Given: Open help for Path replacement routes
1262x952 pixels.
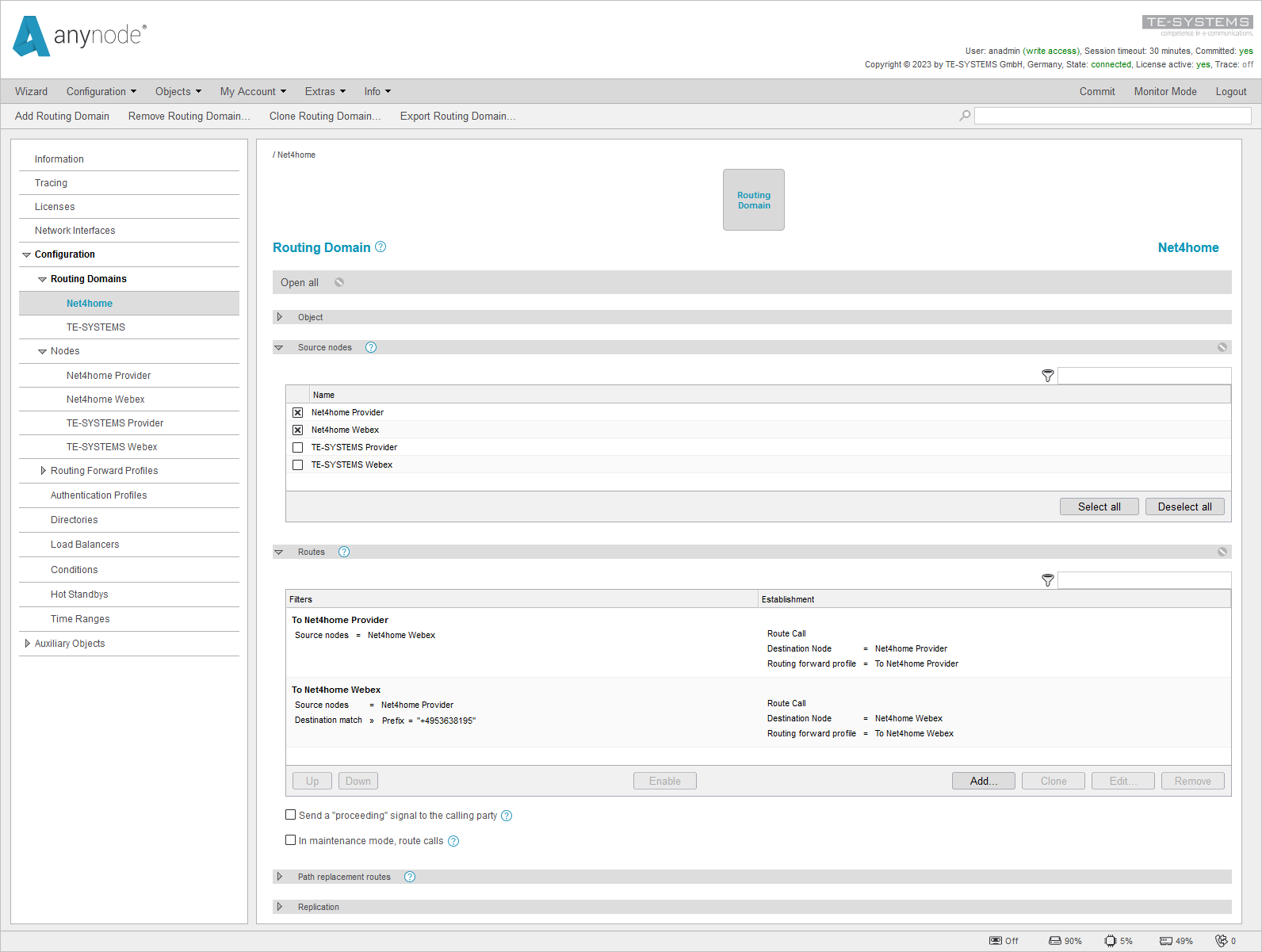Looking at the screenshot, I should click(410, 877).
